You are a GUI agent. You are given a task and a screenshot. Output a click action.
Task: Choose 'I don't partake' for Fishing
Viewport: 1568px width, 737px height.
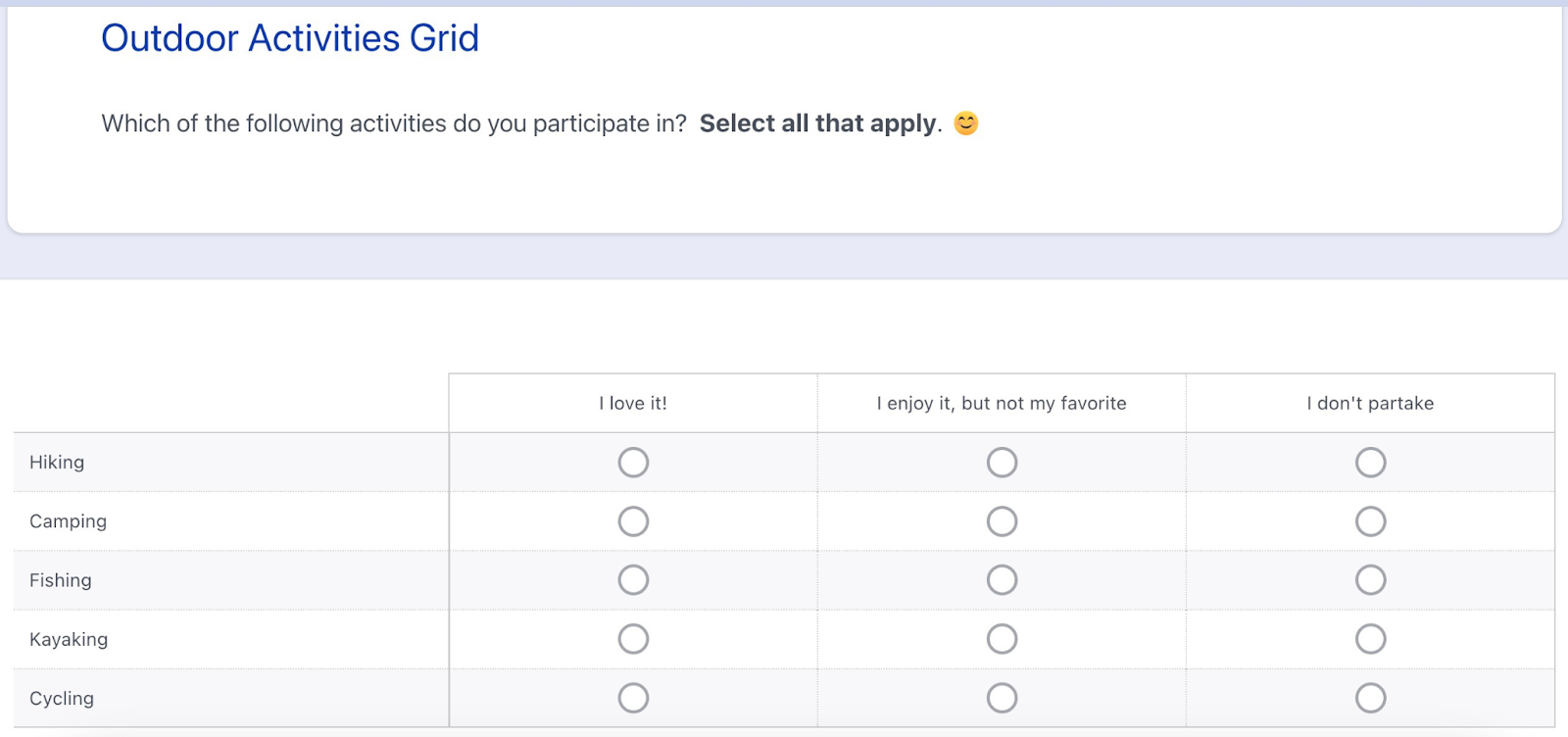point(1370,580)
